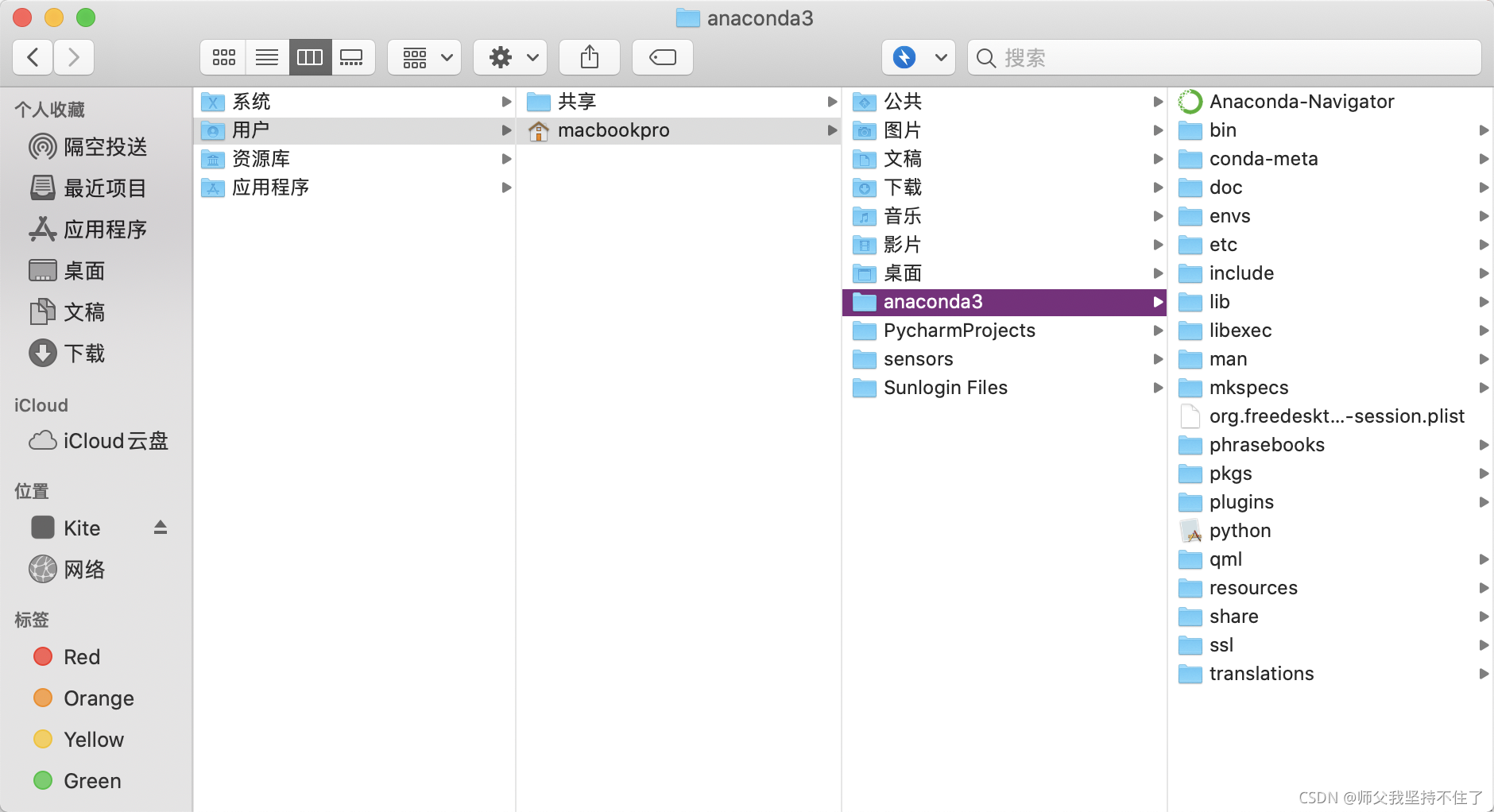The width and height of the screenshot is (1494, 812).
Task: Expand the lib folder arrow
Action: point(1483,302)
